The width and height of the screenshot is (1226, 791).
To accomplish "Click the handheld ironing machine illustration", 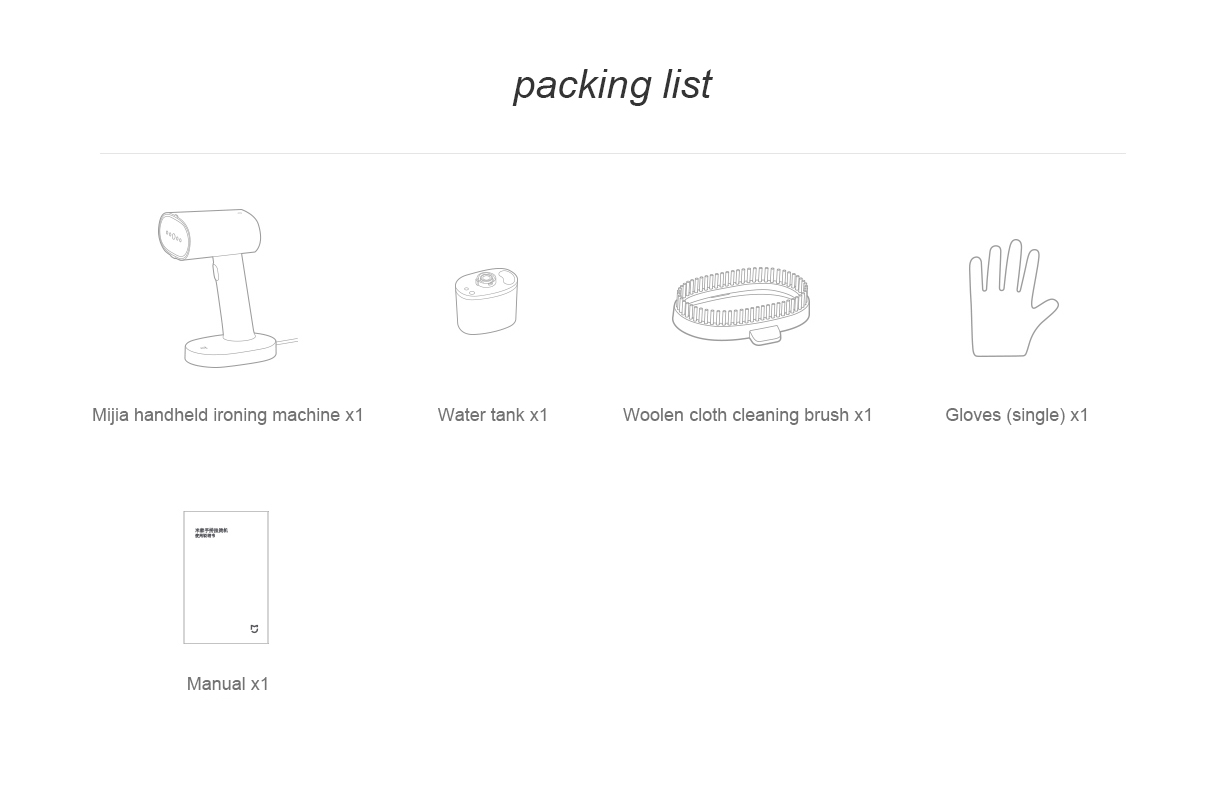I will 228,288.
